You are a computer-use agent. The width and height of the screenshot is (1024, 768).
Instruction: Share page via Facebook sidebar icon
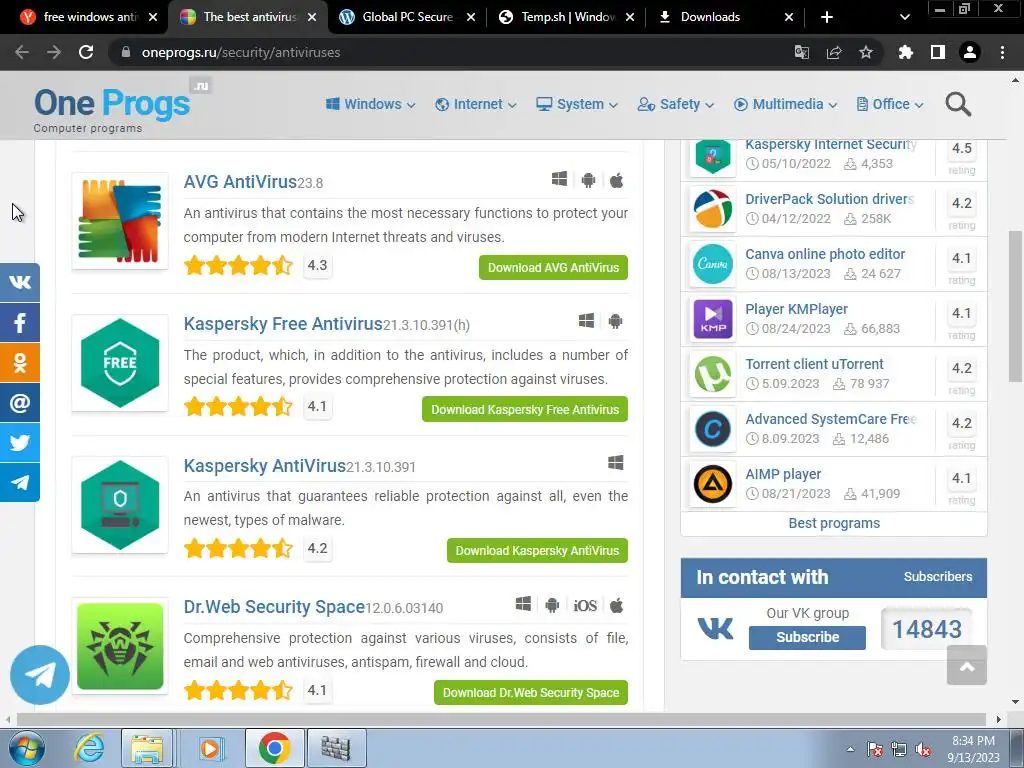(x=20, y=323)
